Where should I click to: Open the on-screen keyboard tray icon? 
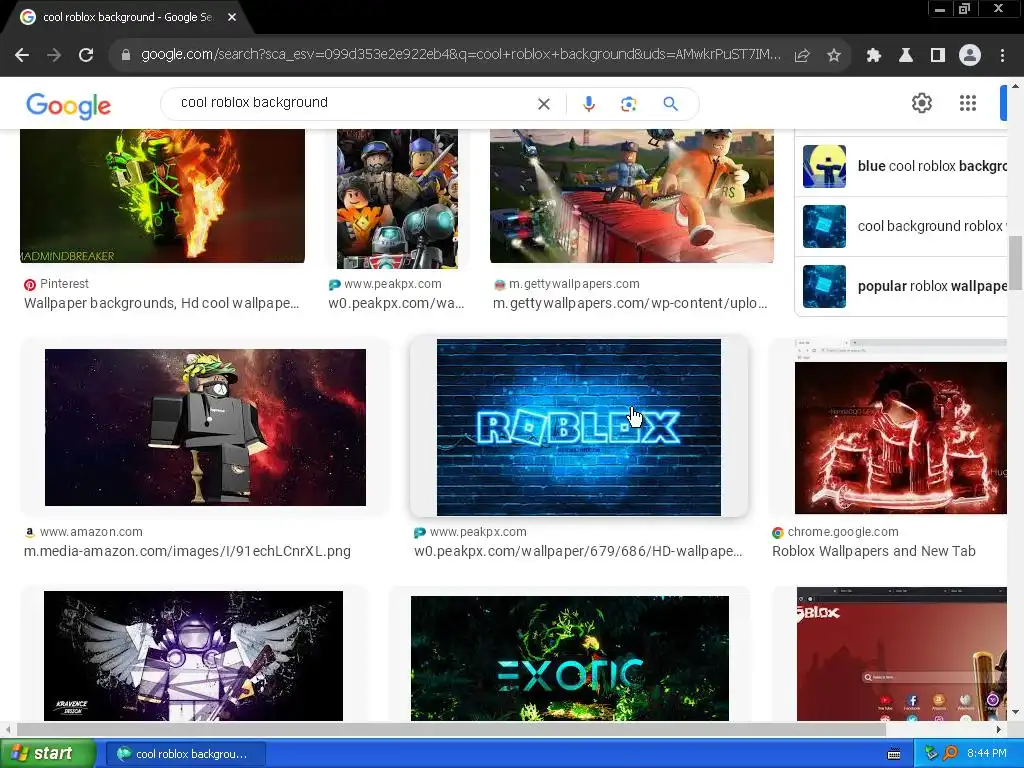894,754
